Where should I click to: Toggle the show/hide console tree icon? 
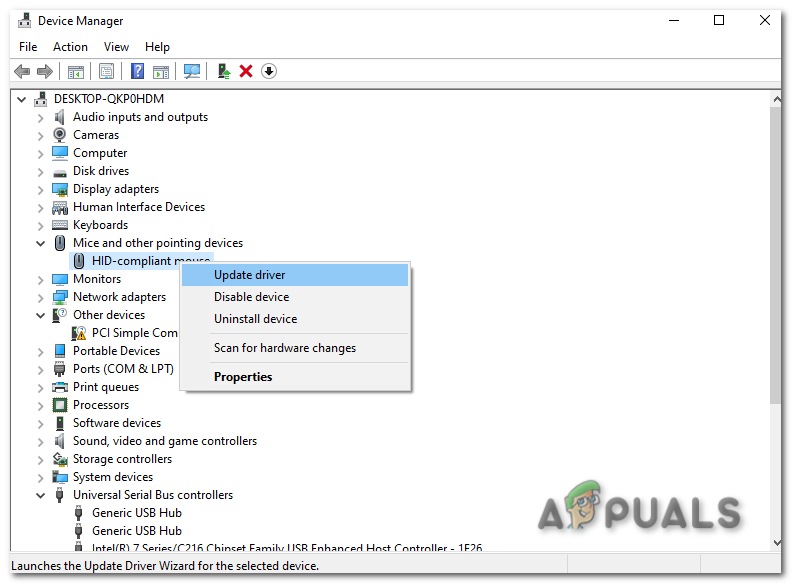(76, 72)
